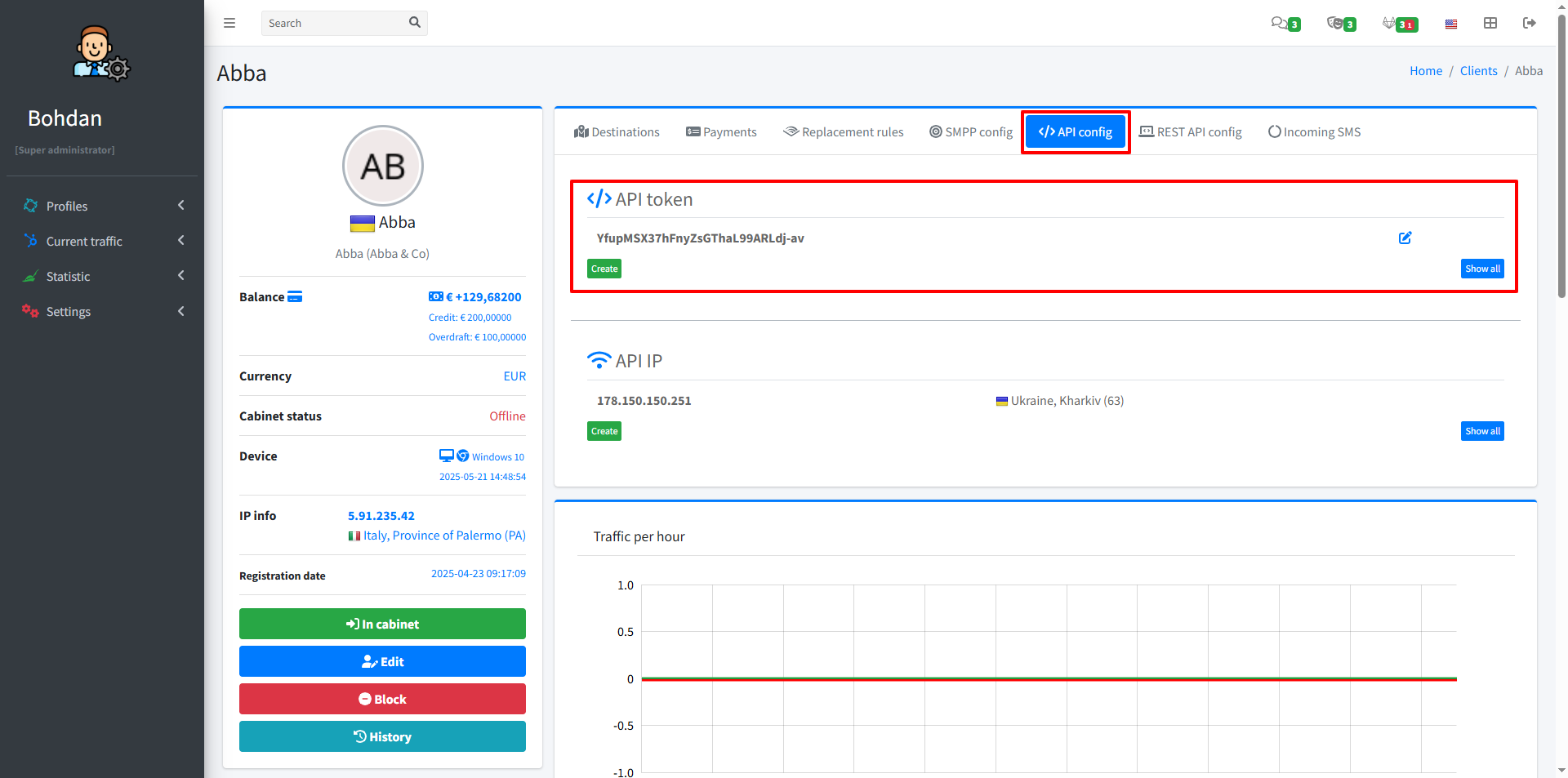The height and width of the screenshot is (778, 1568).
Task: Open the language flag selector
Action: [1450, 24]
